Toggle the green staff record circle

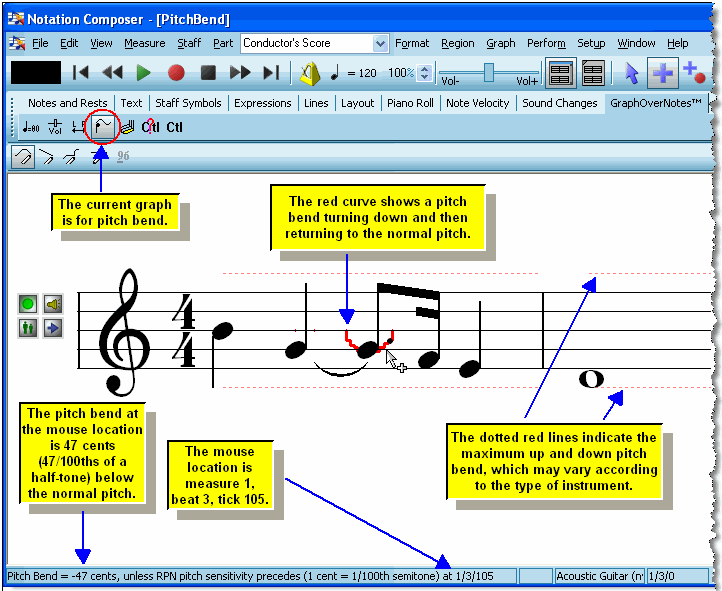point(28,303)
